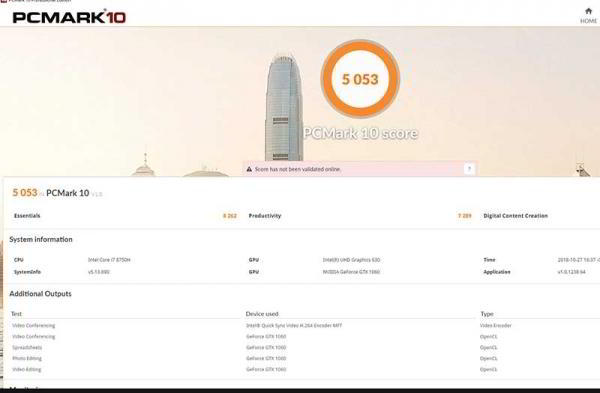This screenshot has width=600, height=393.
Task: Select the Essentials score section
Action: pos(125,216)
